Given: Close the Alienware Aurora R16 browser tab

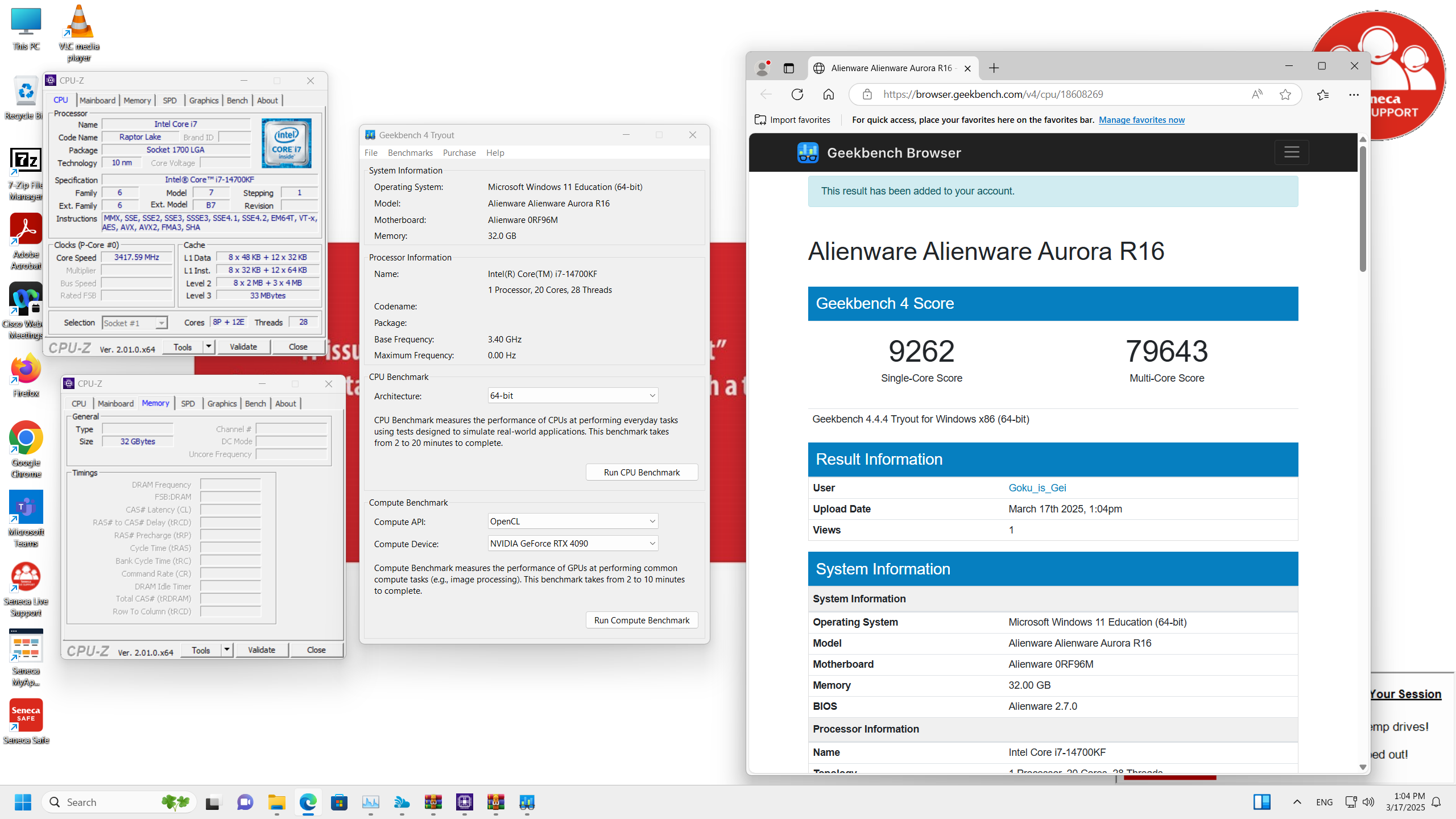Looking at the screenshot, I should point(967,68).
